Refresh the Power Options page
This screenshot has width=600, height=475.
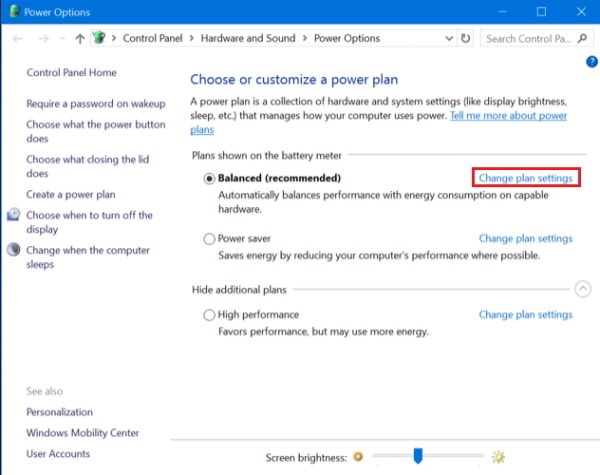[x=465, y=38]
